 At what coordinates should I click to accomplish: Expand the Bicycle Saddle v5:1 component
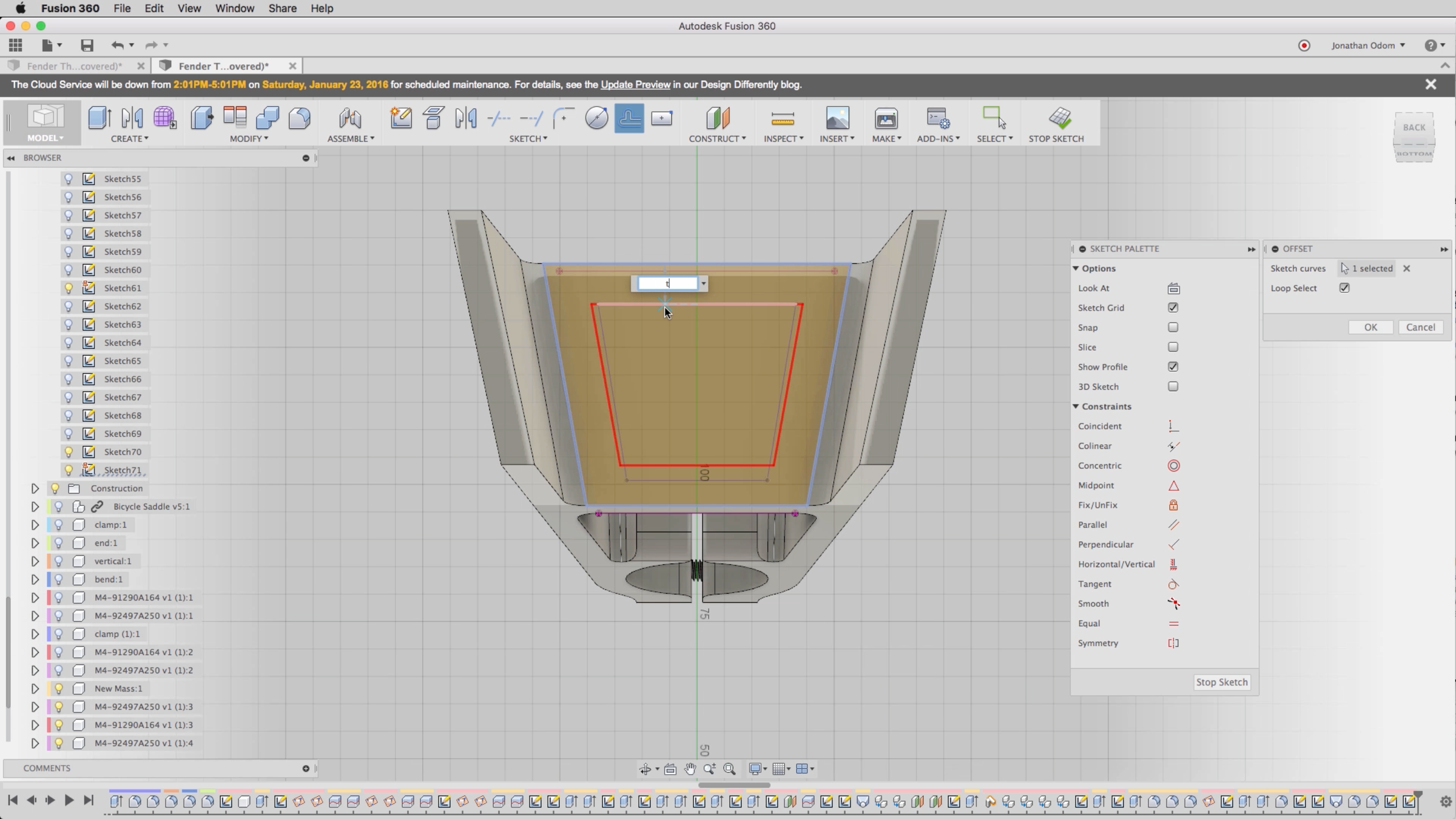[35, 507]
